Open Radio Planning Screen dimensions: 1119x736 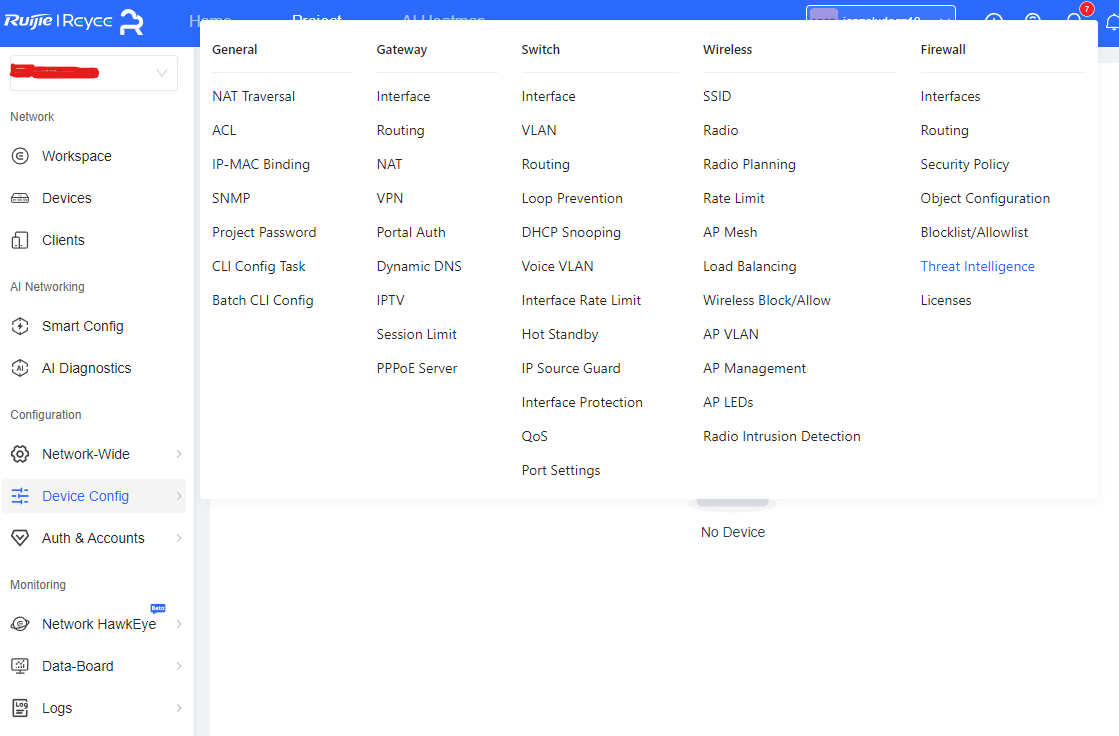(749, 164)
